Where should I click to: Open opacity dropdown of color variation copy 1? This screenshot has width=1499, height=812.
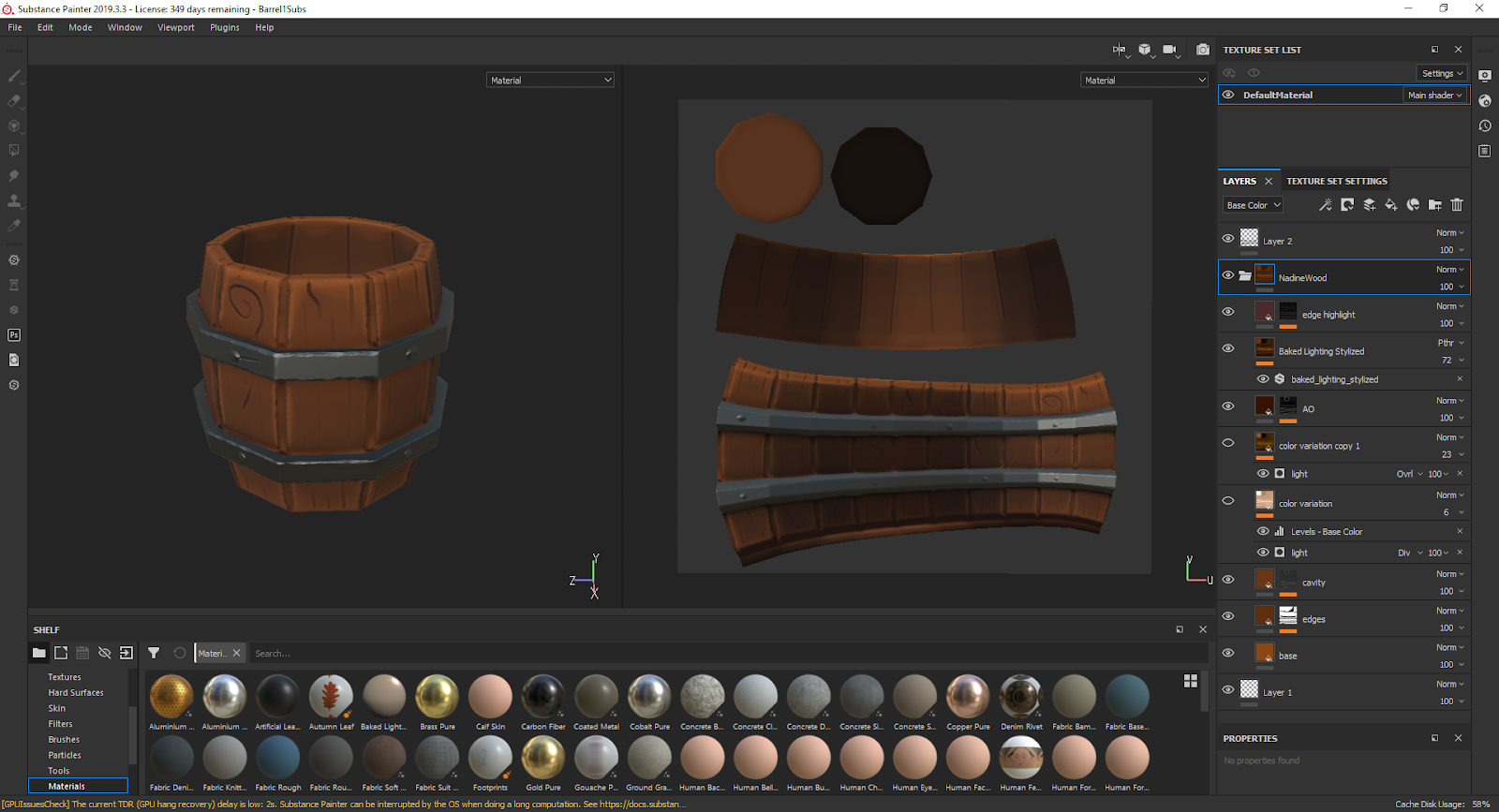pos(1452,454)
